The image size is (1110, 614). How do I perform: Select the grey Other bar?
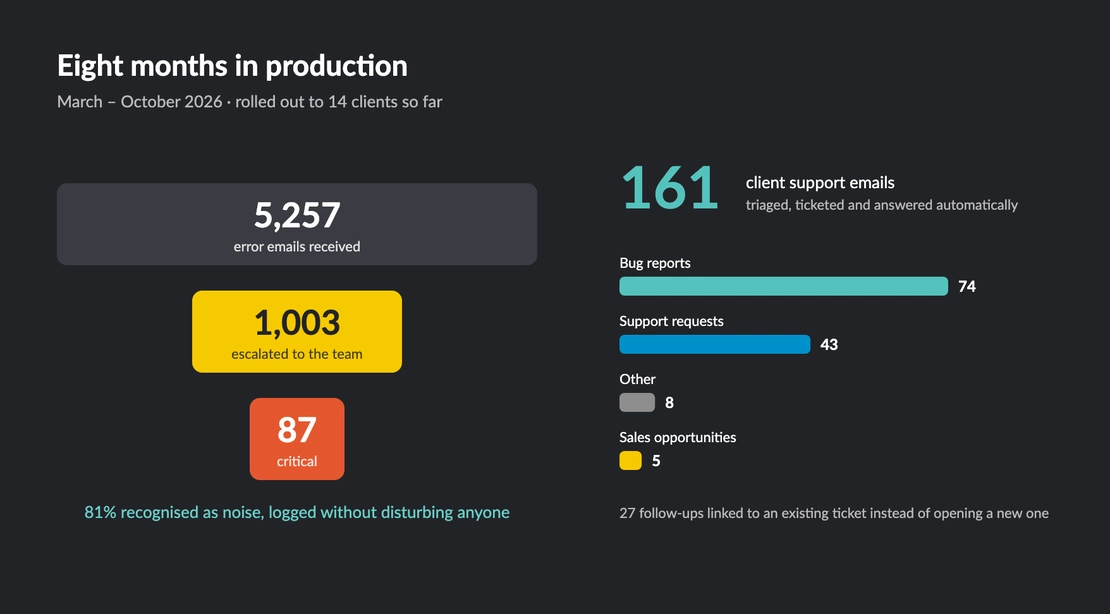click(x=637, y=402)
